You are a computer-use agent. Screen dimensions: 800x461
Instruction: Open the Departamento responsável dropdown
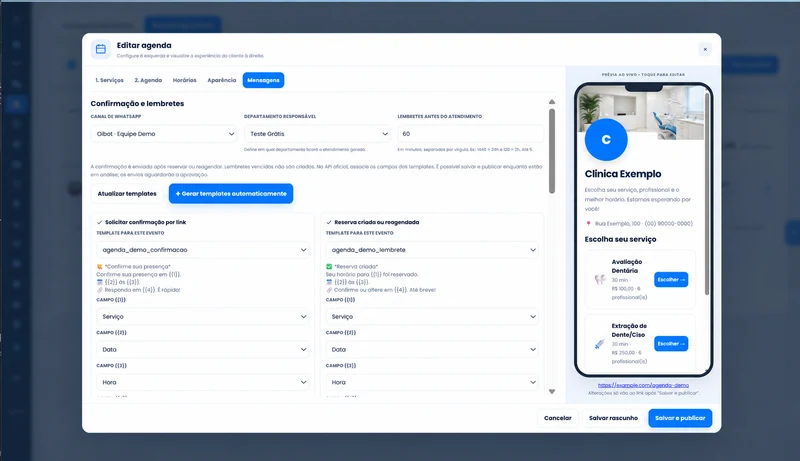click(318, 134)
